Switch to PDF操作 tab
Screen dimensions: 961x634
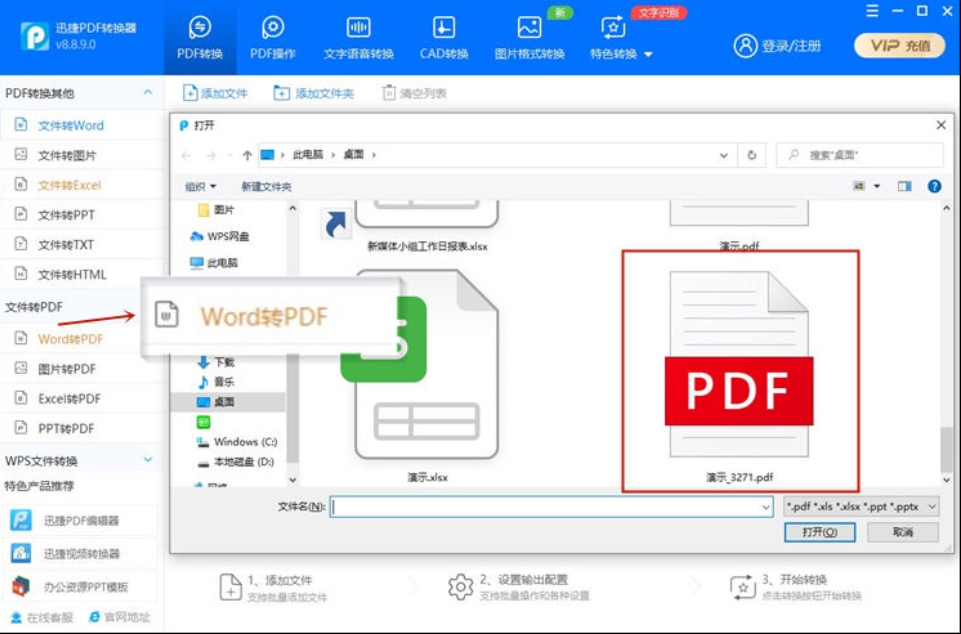[x=273, y=38]
